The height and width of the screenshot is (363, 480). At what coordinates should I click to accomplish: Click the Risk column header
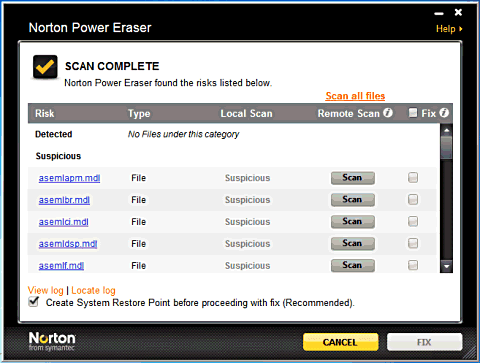(44, 113)
